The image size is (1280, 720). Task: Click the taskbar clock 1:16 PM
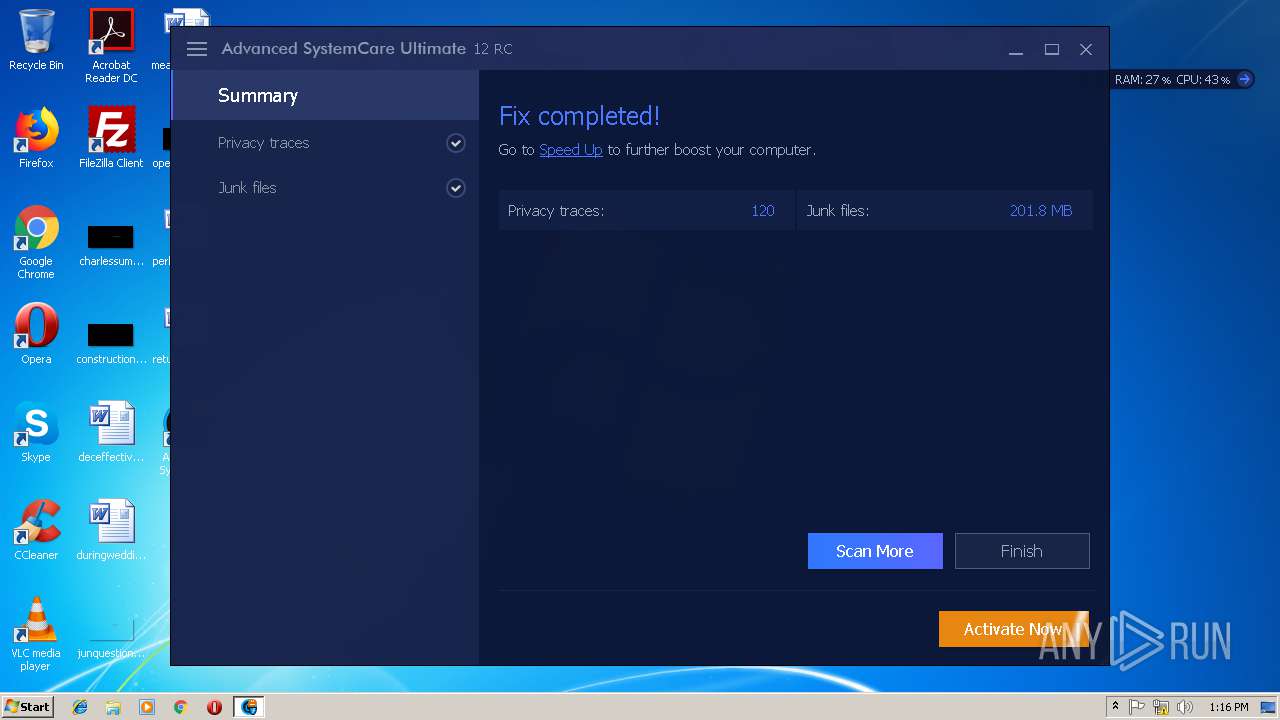[x=1229, y=707]
